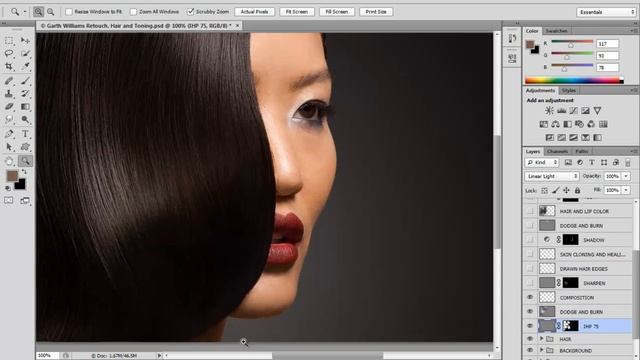Open the status bar info arrow

pyautogui.click(x=159, y=356)
